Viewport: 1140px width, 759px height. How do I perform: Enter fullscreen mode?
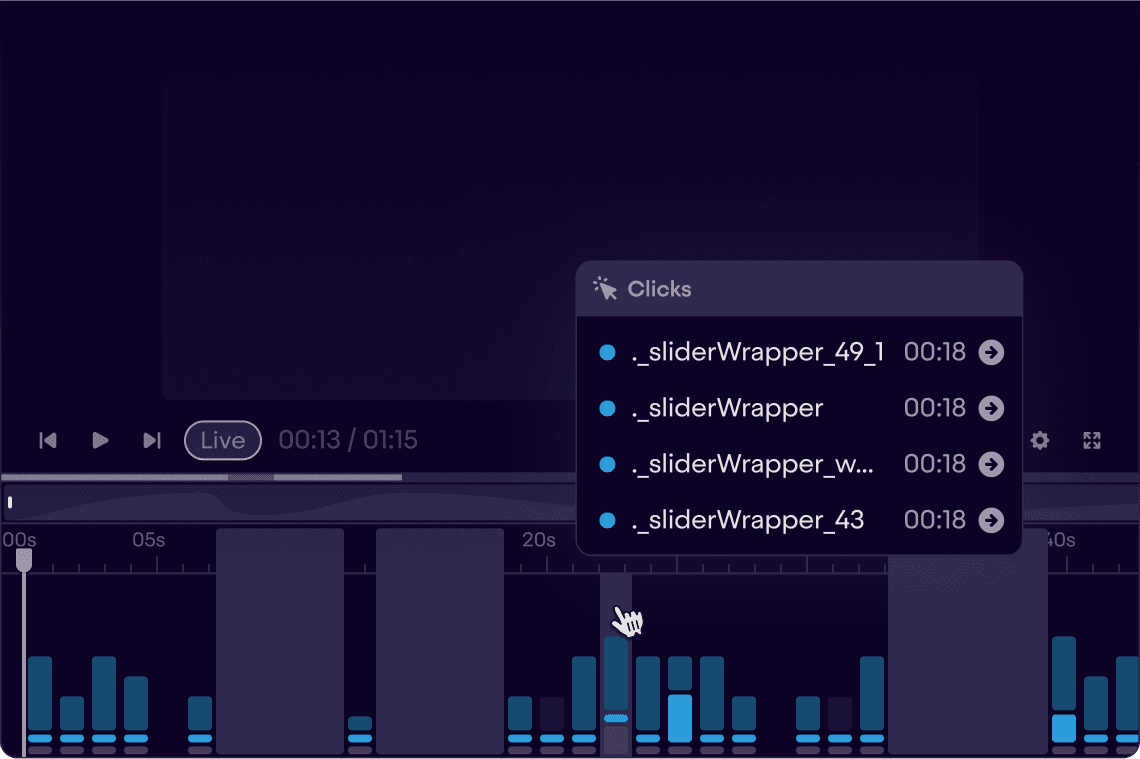point(1092,440)
